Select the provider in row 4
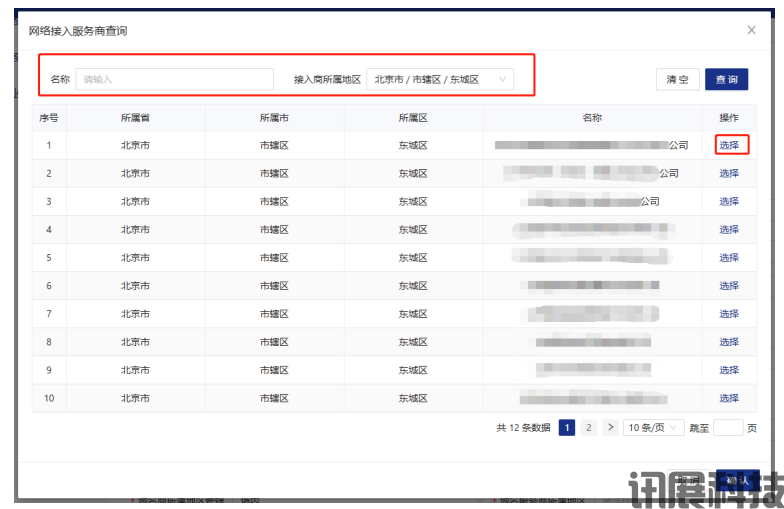 click(x=729, y=229)
